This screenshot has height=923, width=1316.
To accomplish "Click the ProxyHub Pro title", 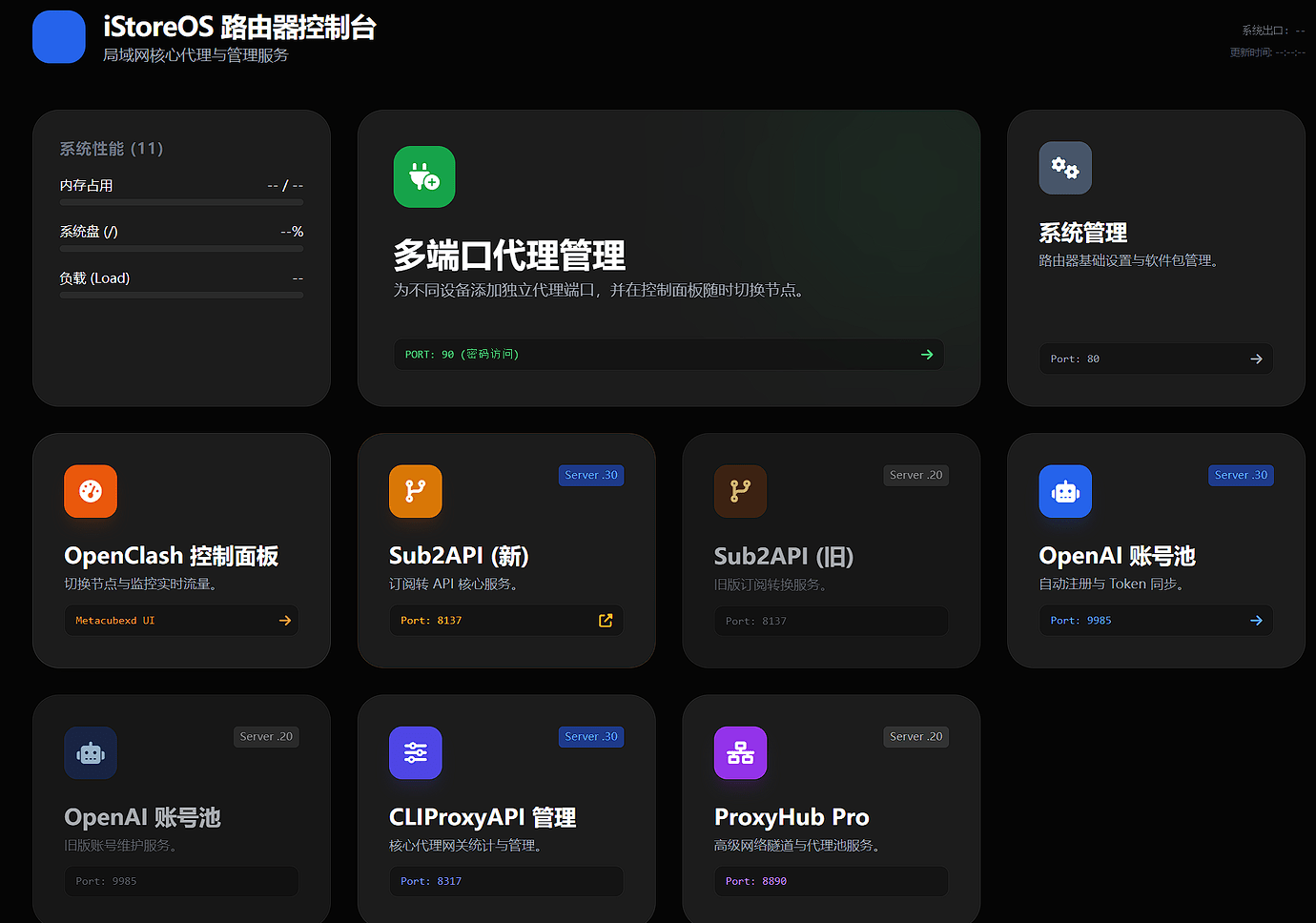I will tap(792, 817).
